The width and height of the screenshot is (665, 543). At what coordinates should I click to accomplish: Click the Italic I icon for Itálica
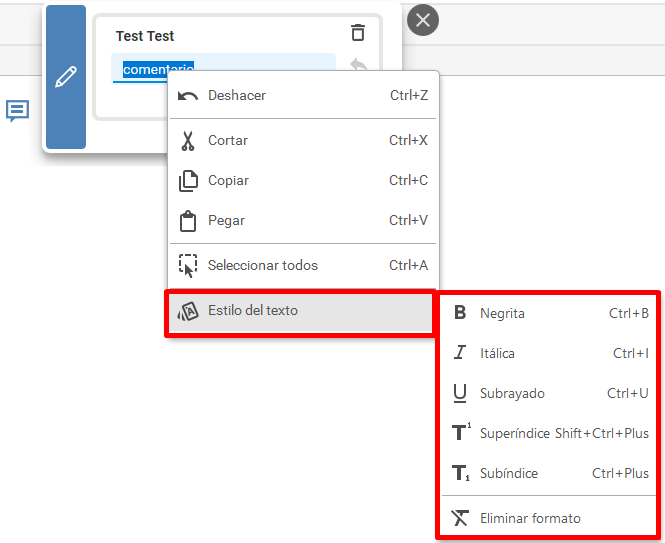coord(460,353)
